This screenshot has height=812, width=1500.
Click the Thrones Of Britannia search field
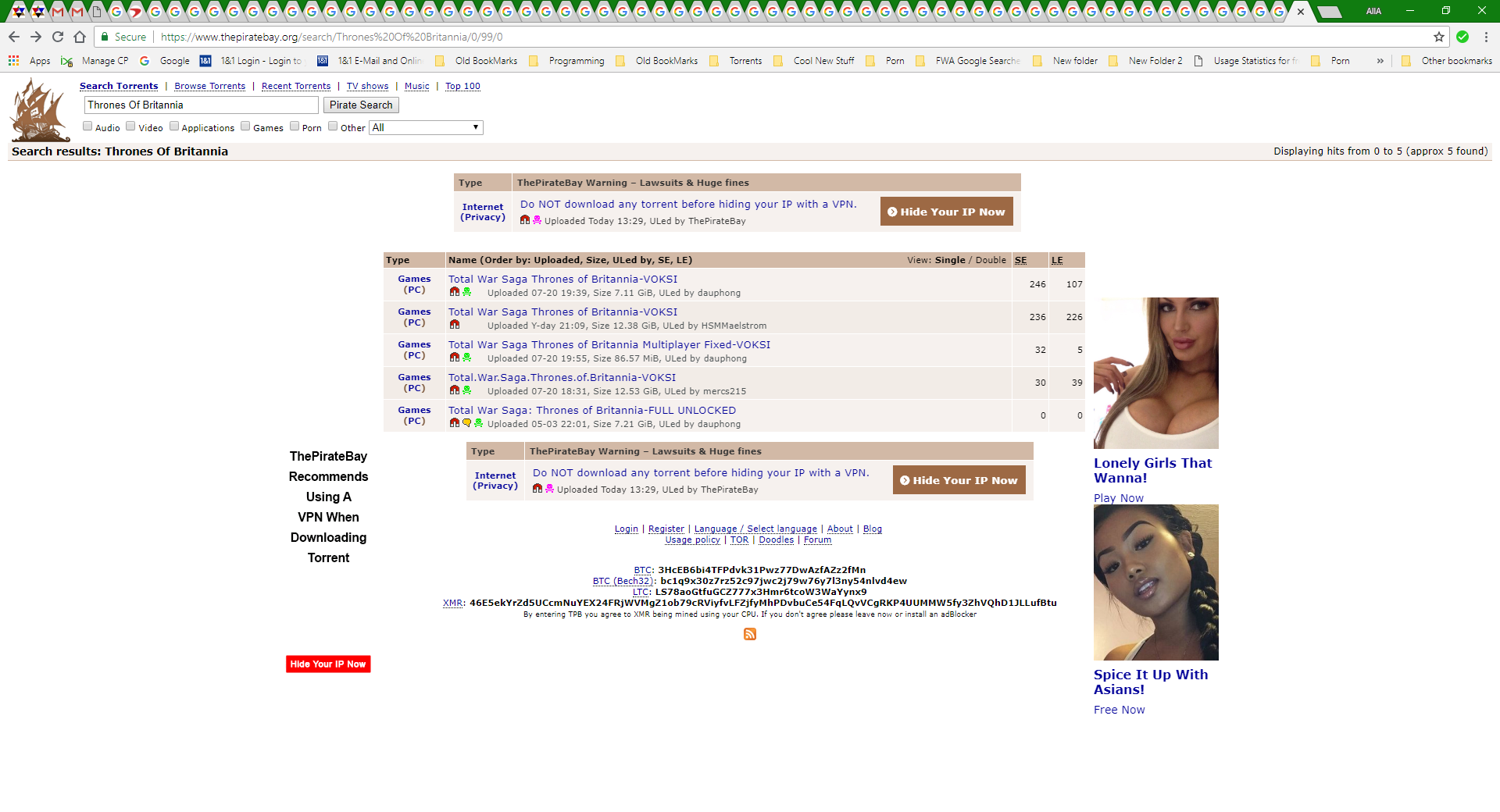pos(201,105)
